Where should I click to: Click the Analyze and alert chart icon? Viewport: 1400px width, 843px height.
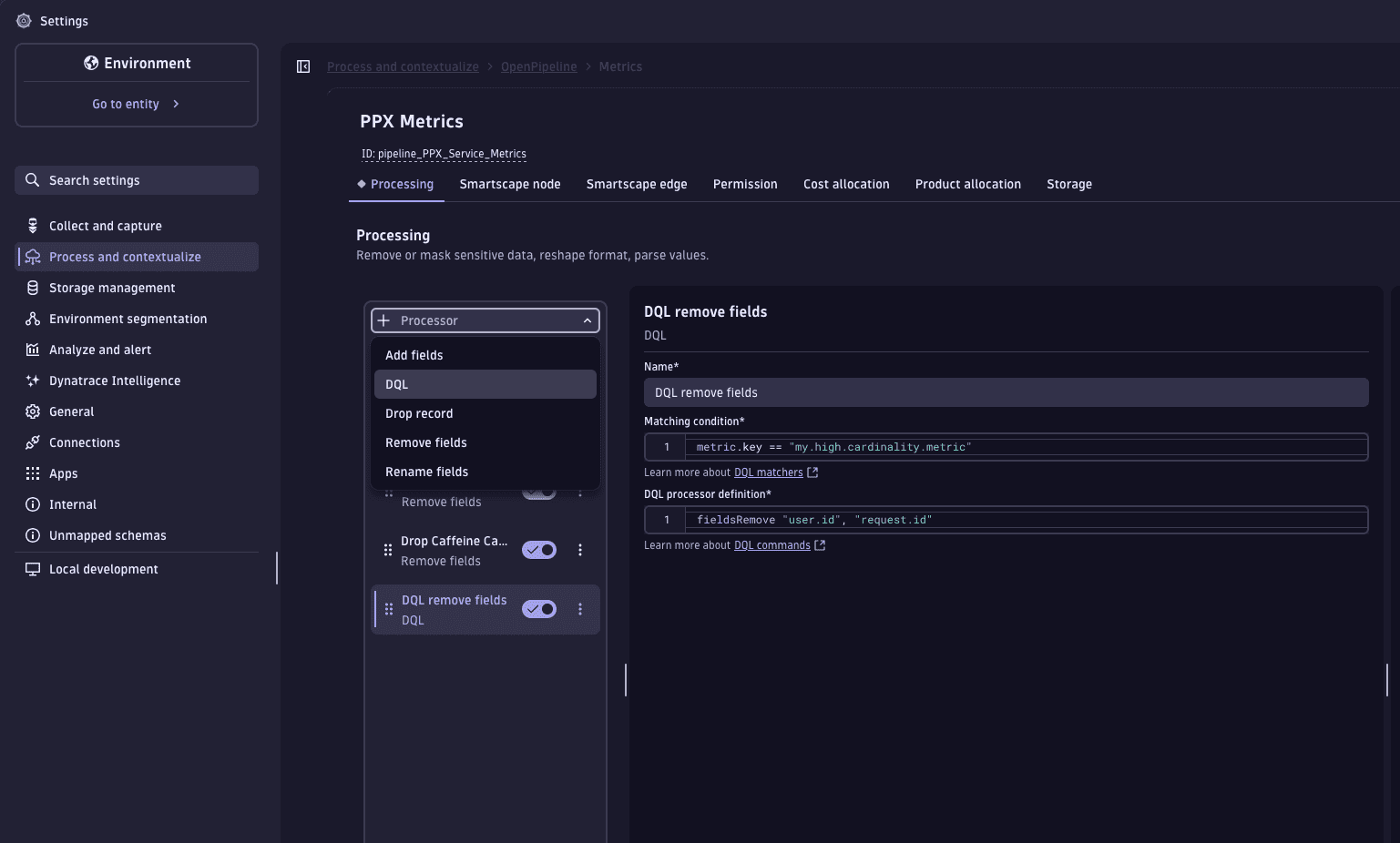click(x=30, y=350)
